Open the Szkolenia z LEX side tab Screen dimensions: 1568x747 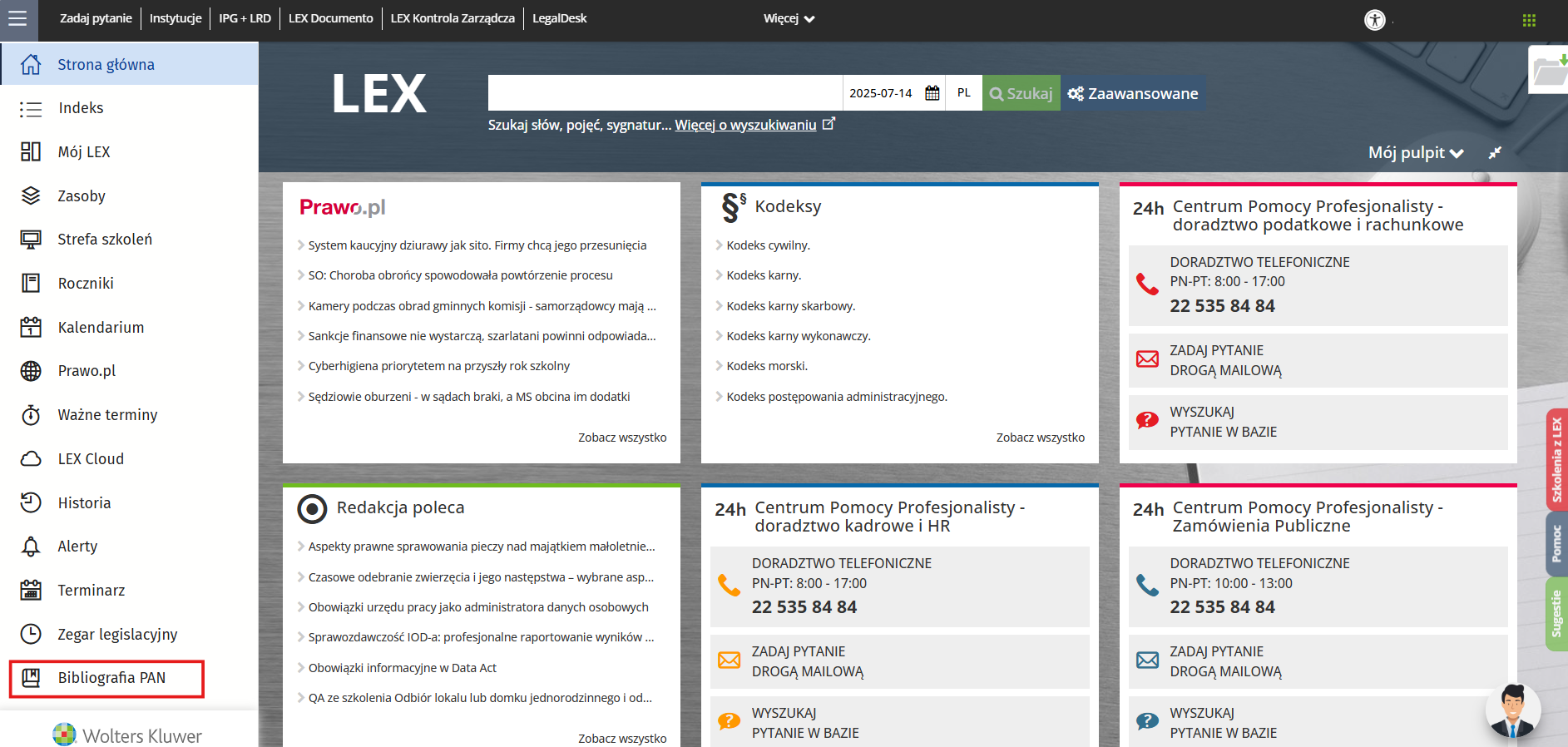click(x=1556, y=460)
